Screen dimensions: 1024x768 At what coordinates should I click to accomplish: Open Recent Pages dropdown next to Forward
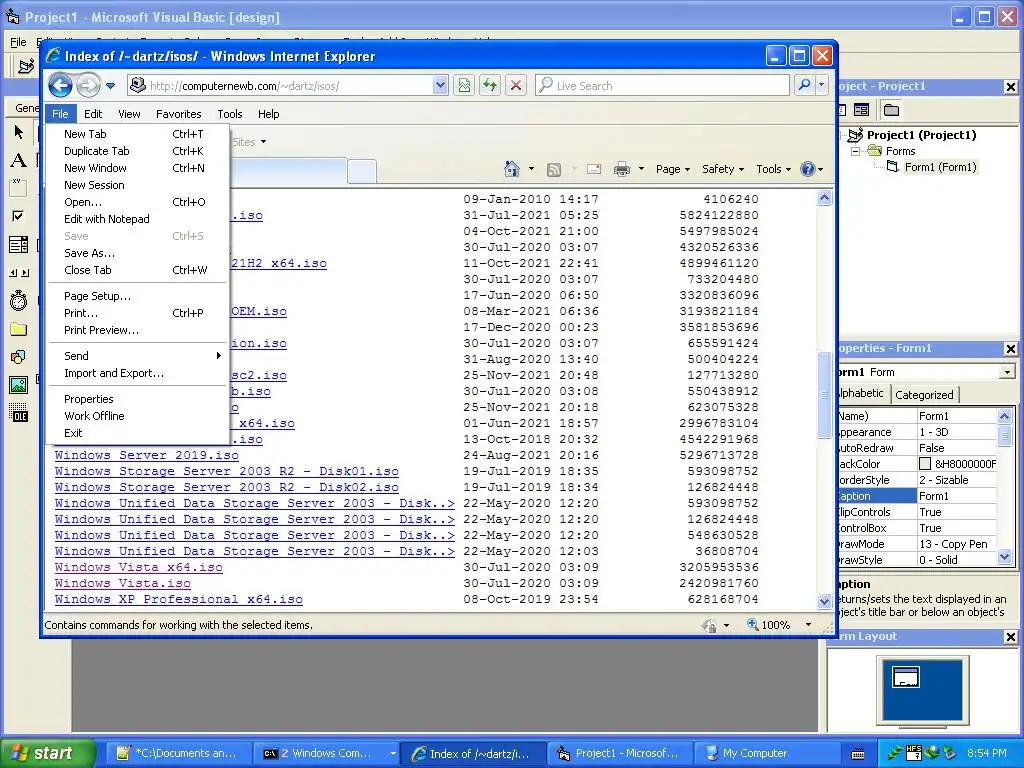(110, 86)
